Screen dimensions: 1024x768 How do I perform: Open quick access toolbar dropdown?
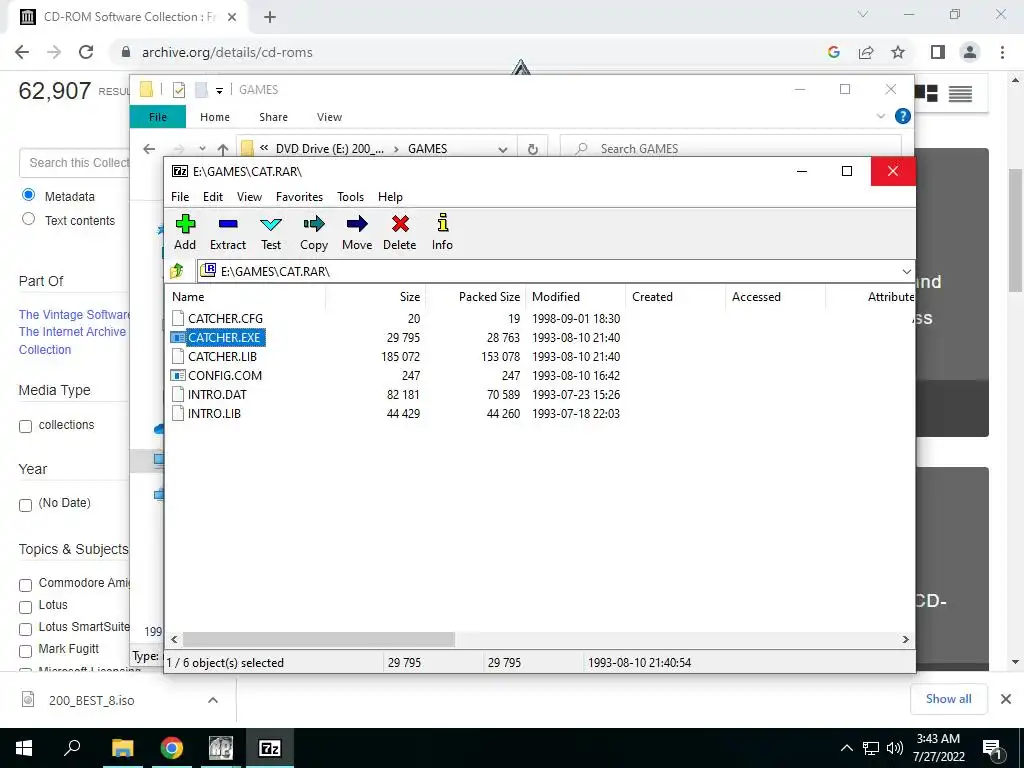click(219, 90)
